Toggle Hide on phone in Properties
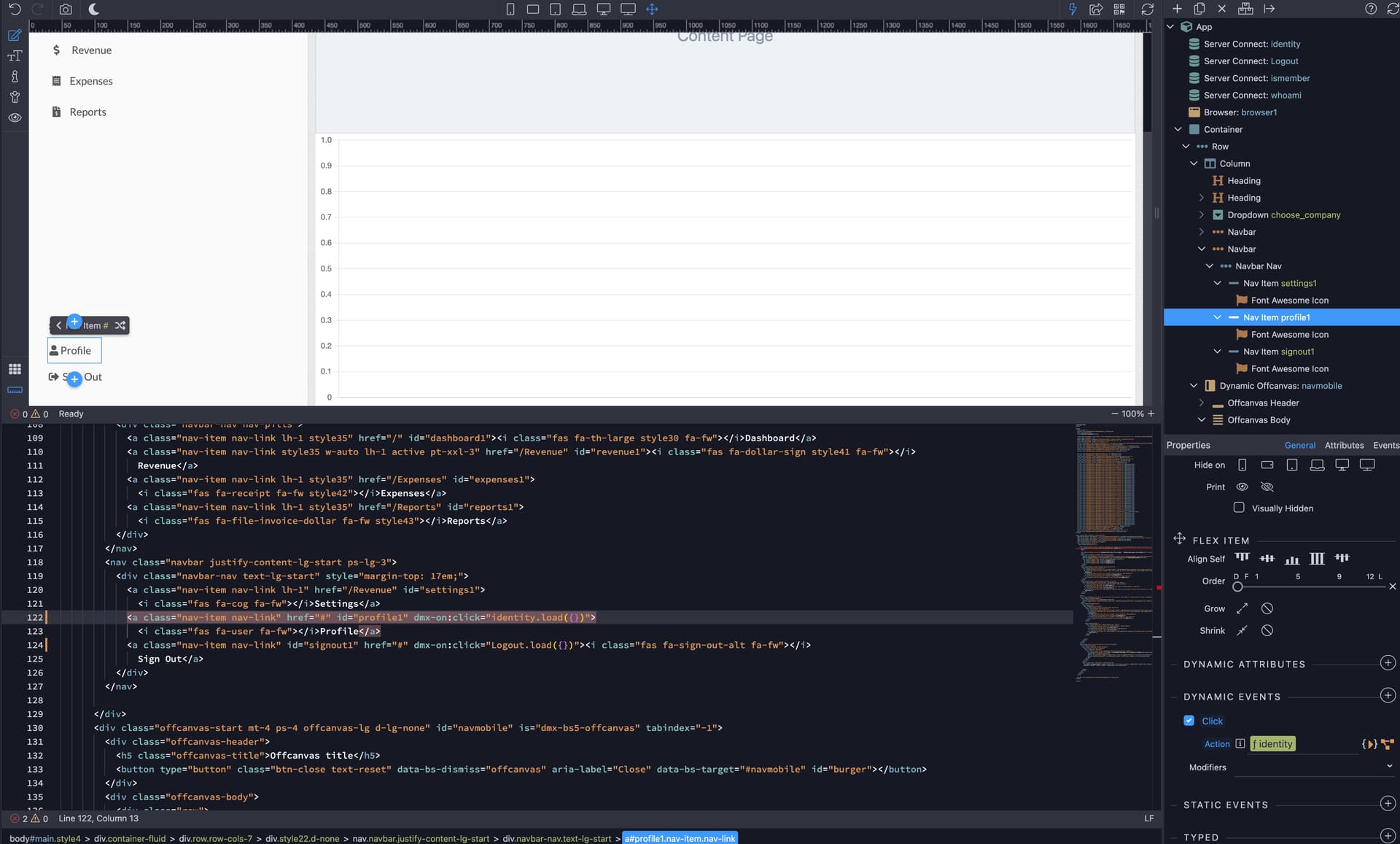The image size is (1400, 844). [x=1242, y=465]
